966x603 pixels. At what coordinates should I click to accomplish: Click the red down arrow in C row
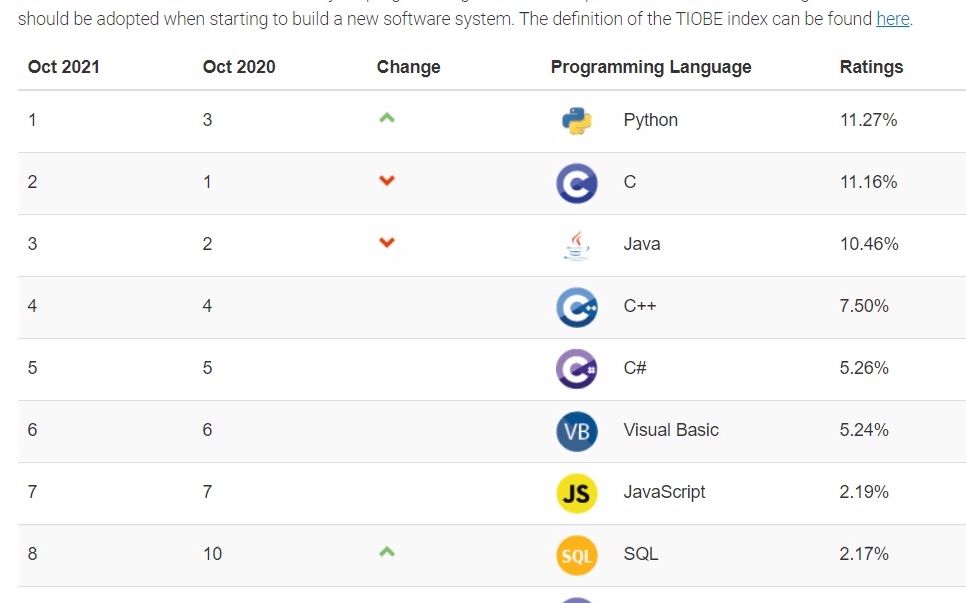387,181
